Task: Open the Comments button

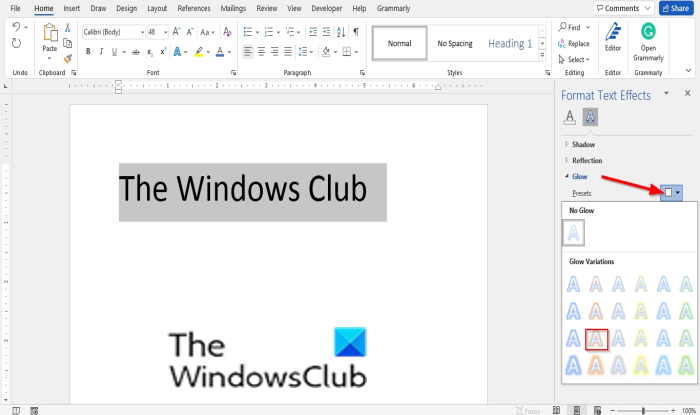Action: point(624,8)
